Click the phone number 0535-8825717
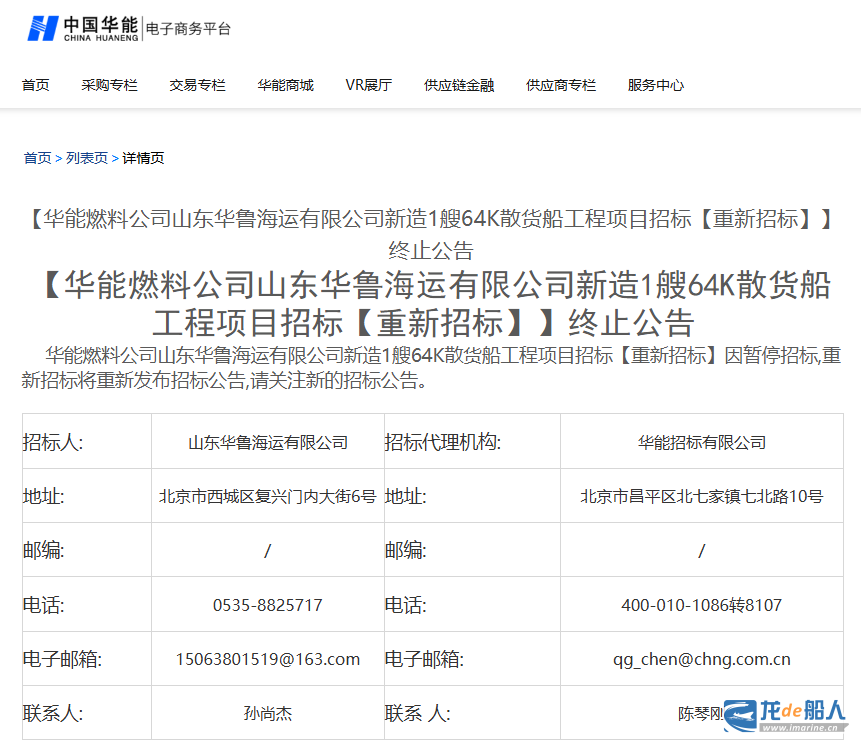 point(267,605)
